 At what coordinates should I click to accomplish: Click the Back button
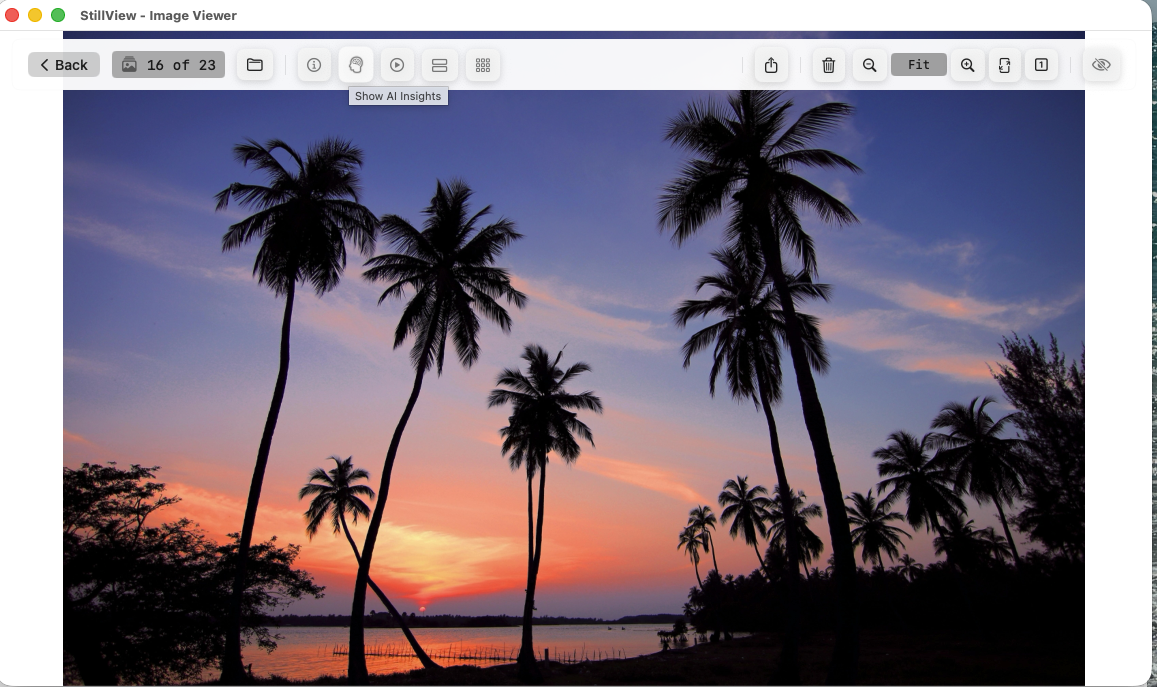point(64,65)
